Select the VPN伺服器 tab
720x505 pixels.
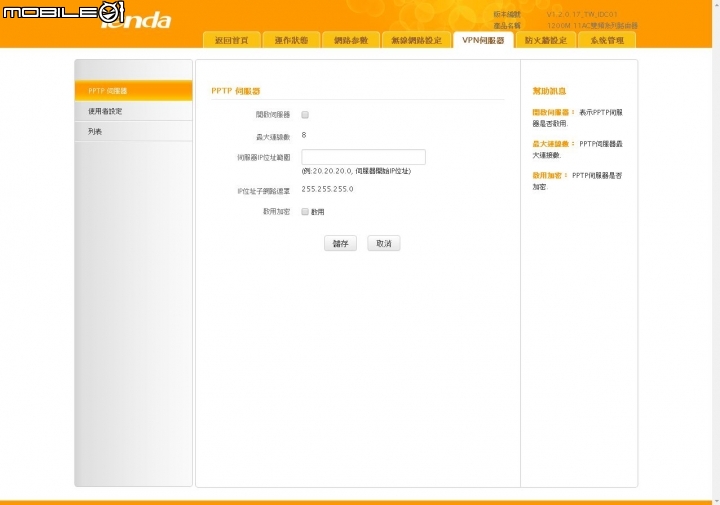click(x=483, y=40)
